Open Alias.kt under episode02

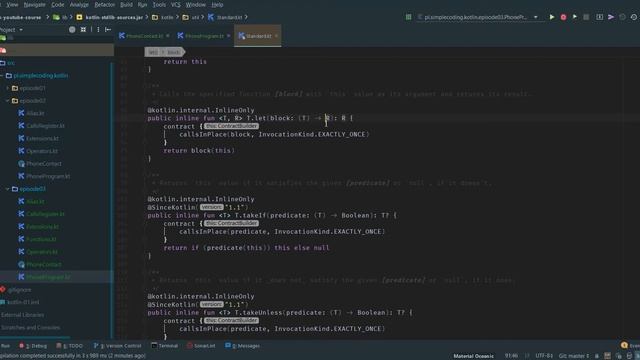[31, 113]
